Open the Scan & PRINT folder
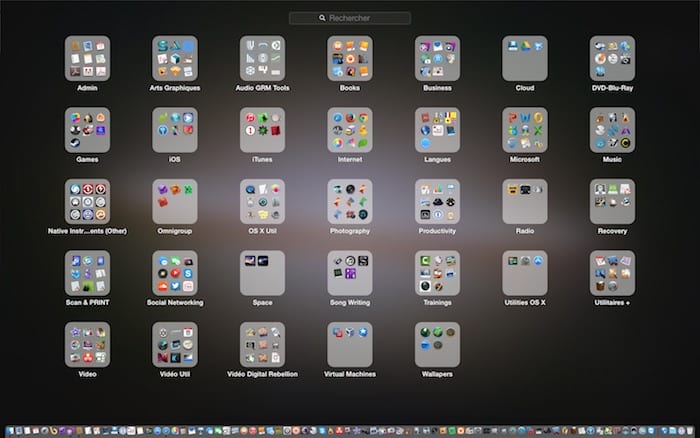Image resolution: width=700 pixels, height=438 pixels. pos(88,273)
